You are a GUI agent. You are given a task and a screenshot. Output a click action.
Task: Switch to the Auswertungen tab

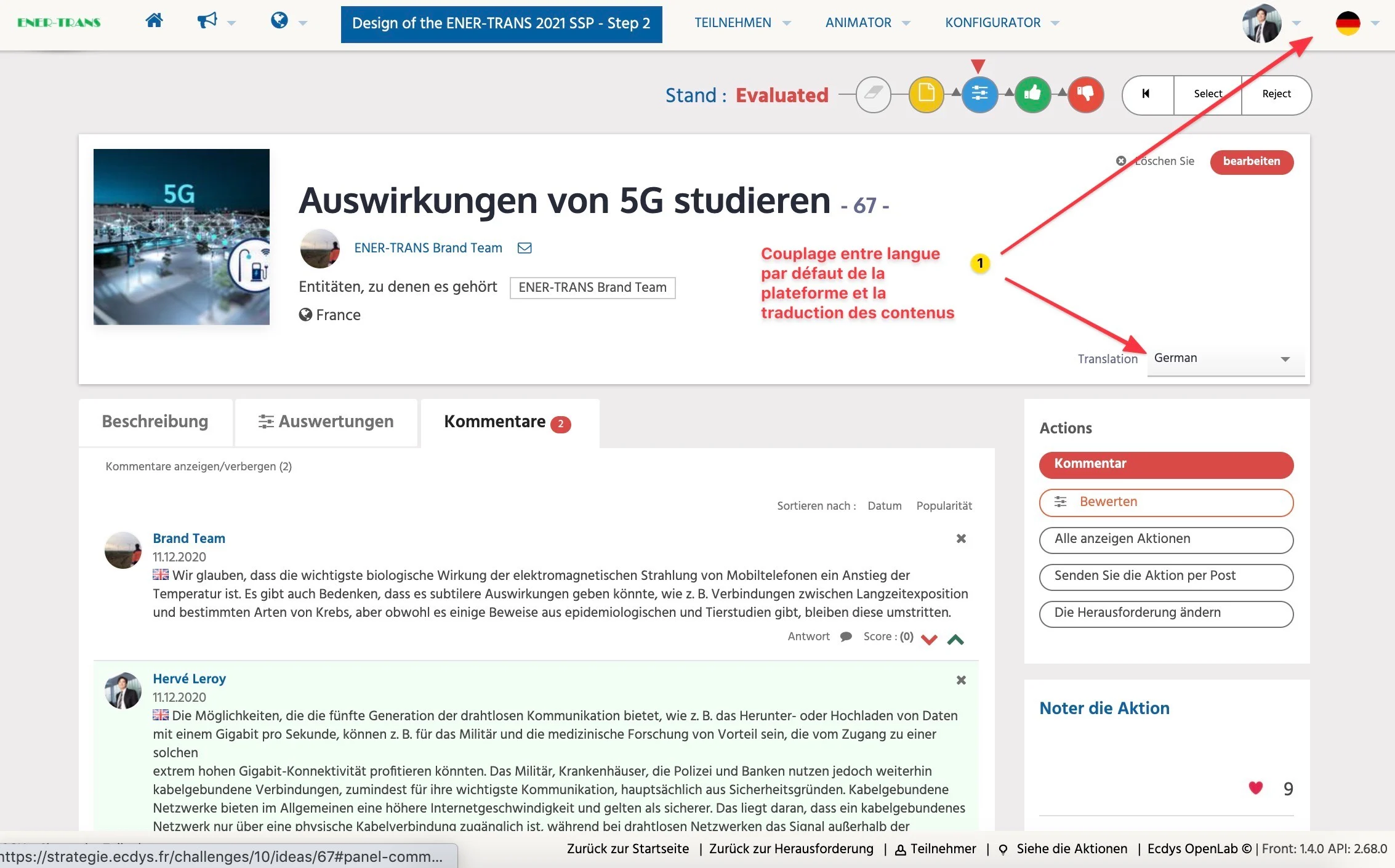coord(326,422)
